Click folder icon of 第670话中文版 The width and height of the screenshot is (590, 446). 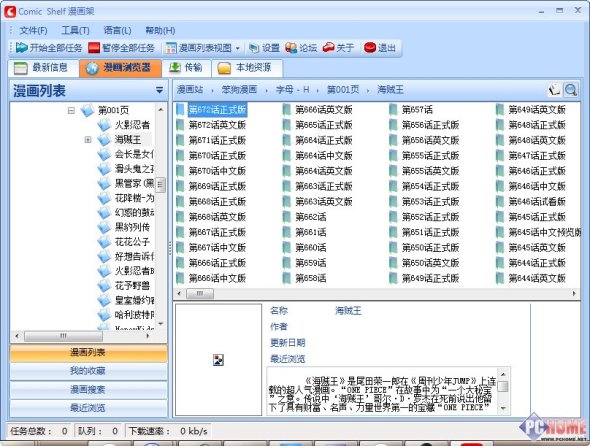(180, 171)
